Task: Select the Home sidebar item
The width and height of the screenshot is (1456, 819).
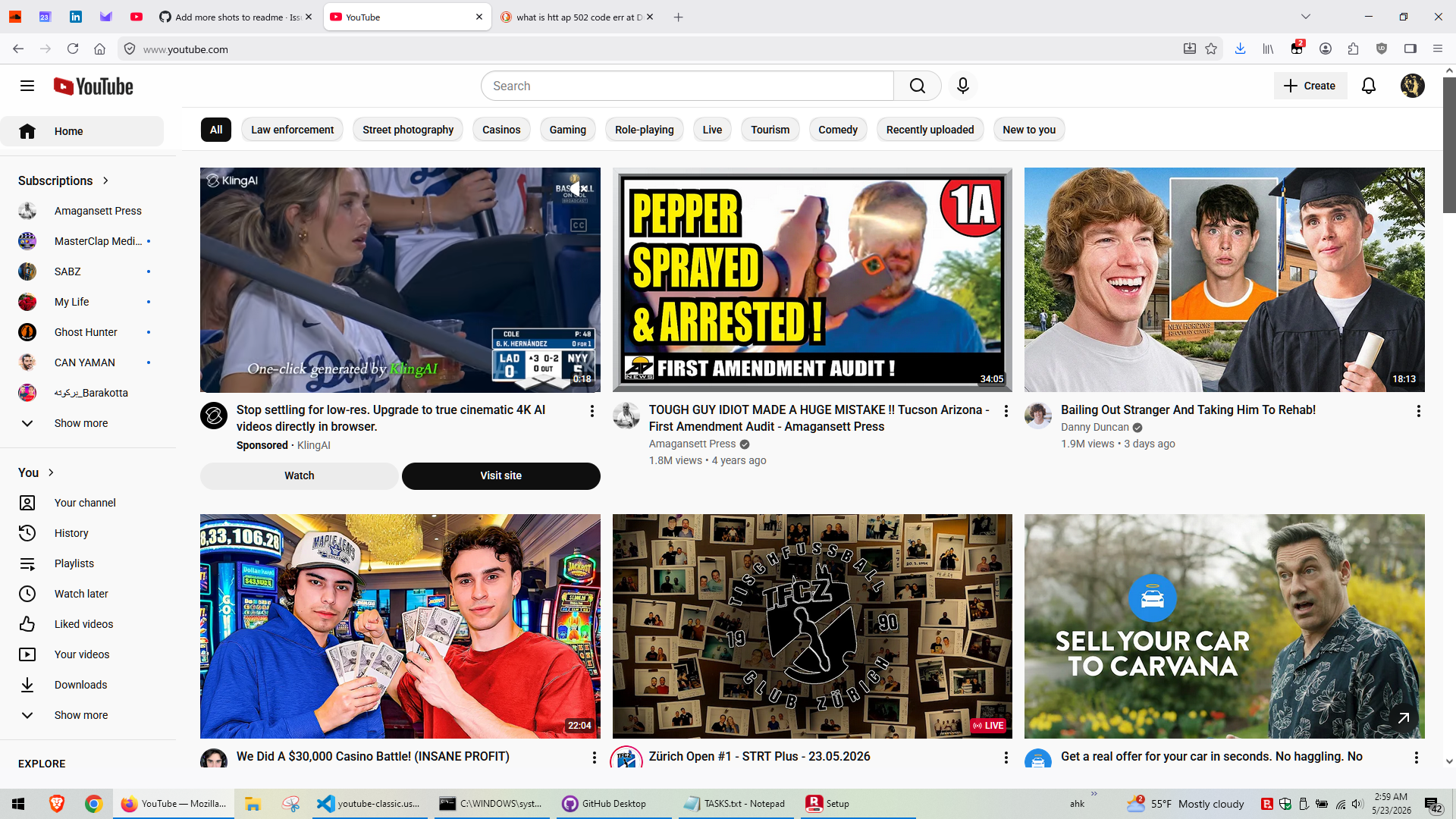Action: pos(82,131)
